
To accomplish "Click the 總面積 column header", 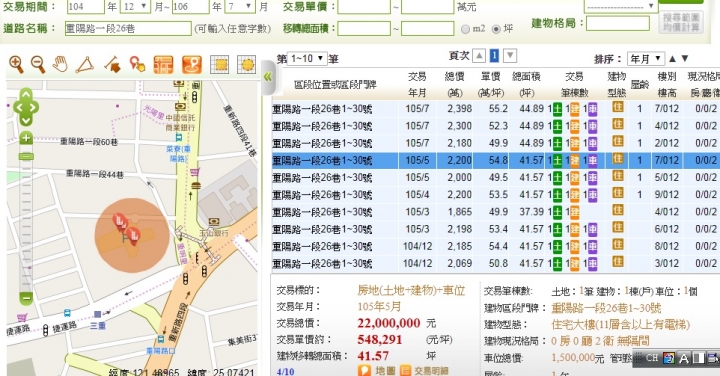I will 526,84.
